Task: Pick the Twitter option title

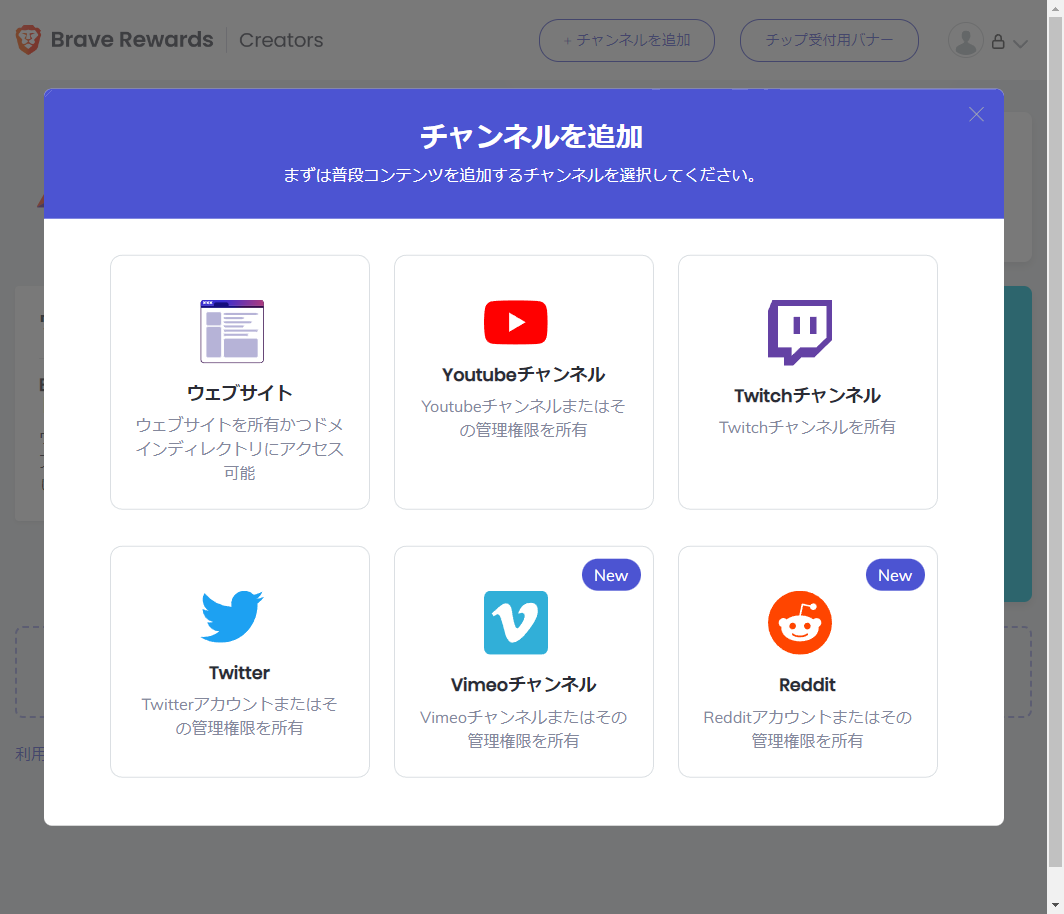Action: click(x=240, y=673)
